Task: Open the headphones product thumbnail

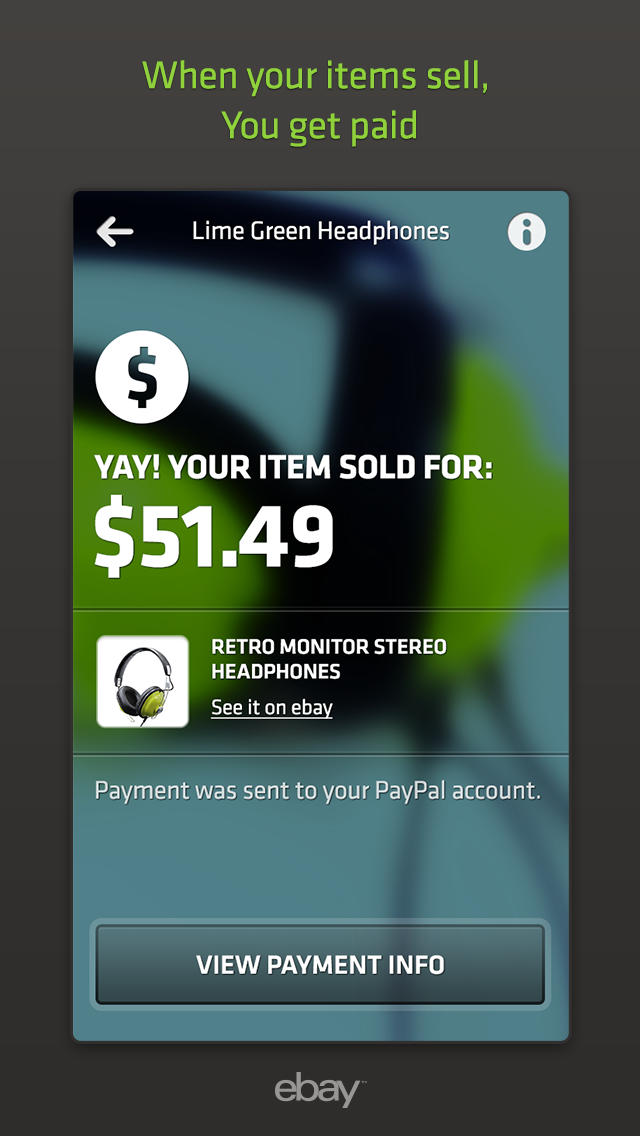Action: coord(143,682)
